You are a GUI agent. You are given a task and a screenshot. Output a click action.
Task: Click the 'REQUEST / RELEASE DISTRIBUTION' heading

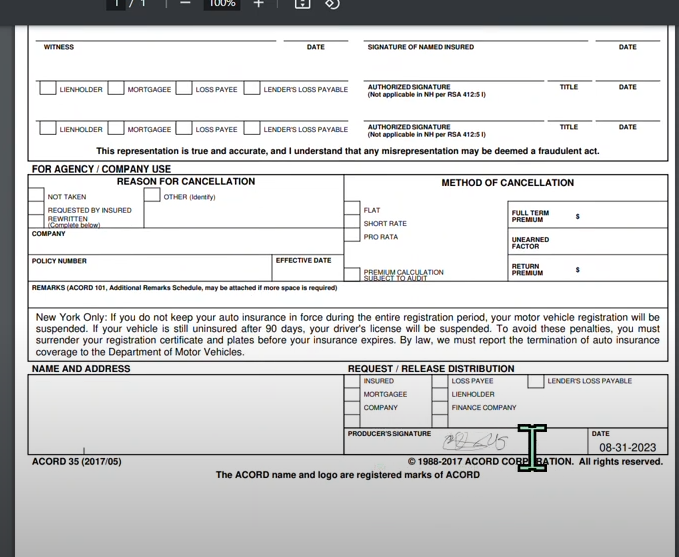(431, 369)
